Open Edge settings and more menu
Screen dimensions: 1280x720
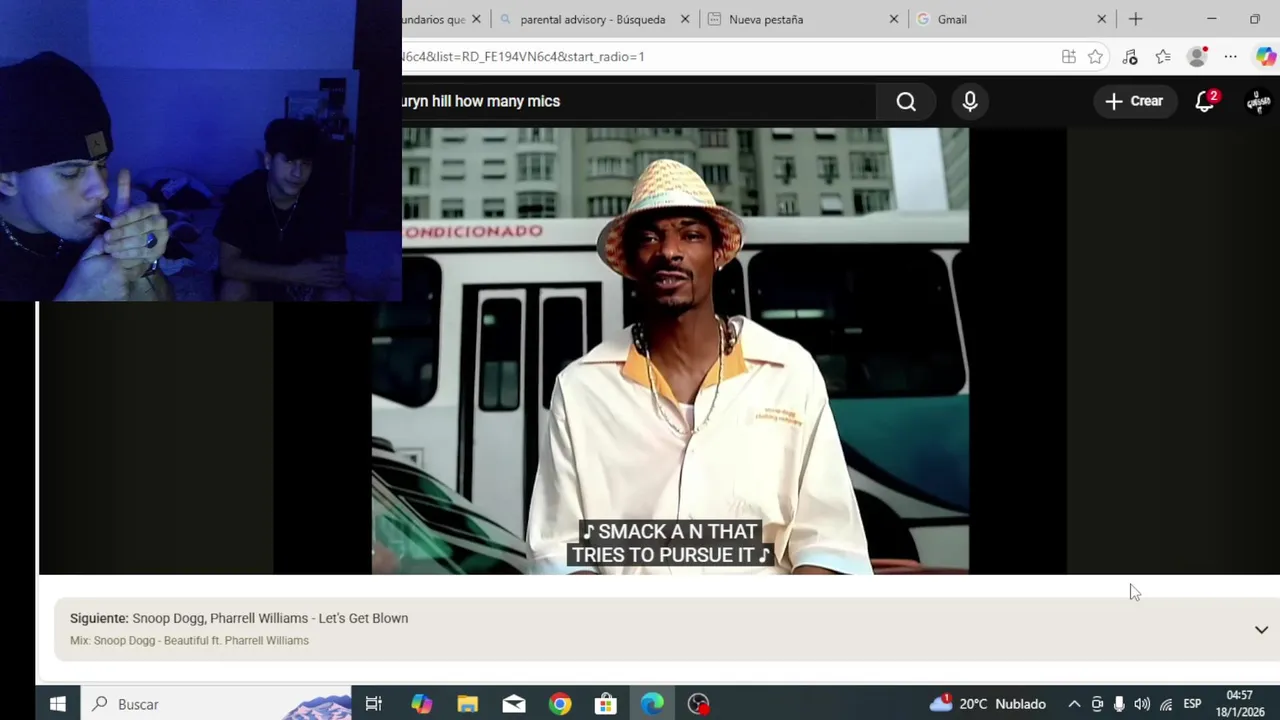pyautogui.click(x=1231, y=57)
